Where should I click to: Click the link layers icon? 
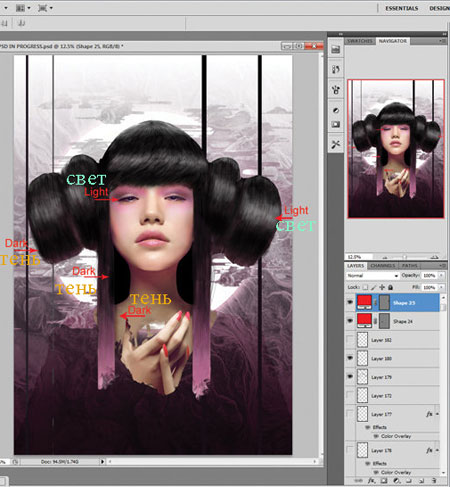pos(359,481)
